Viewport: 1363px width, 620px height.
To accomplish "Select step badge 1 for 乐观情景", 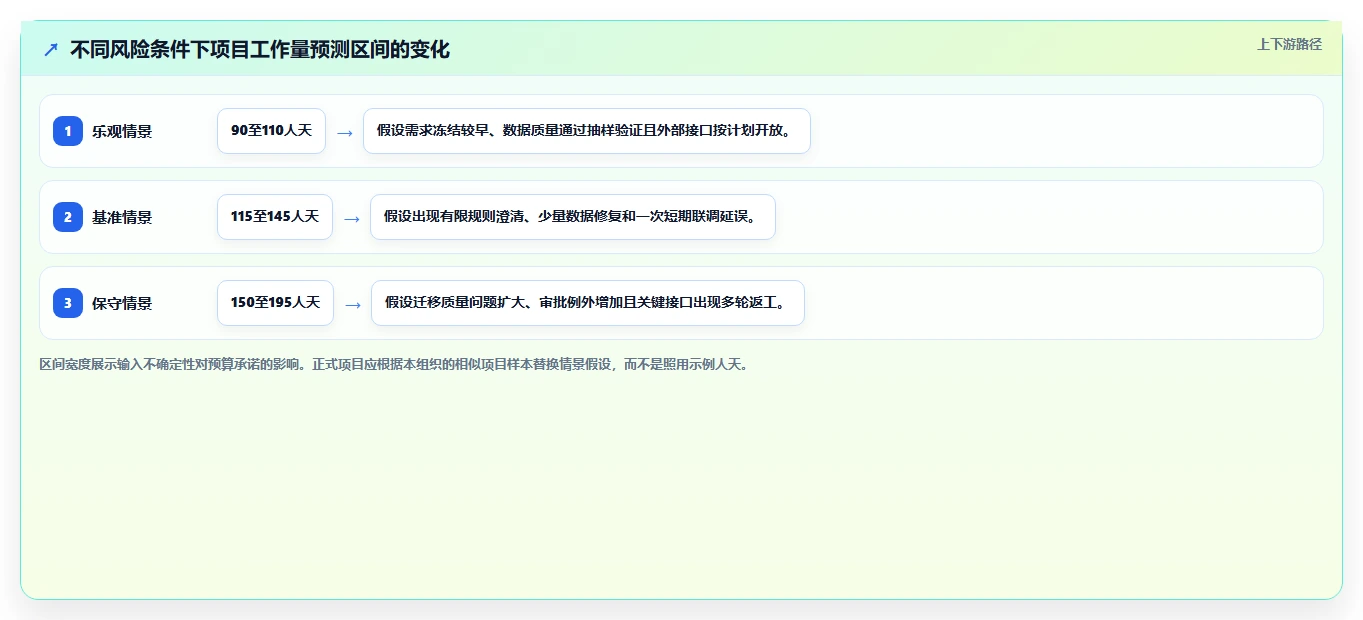I will [x=68, y=131].
